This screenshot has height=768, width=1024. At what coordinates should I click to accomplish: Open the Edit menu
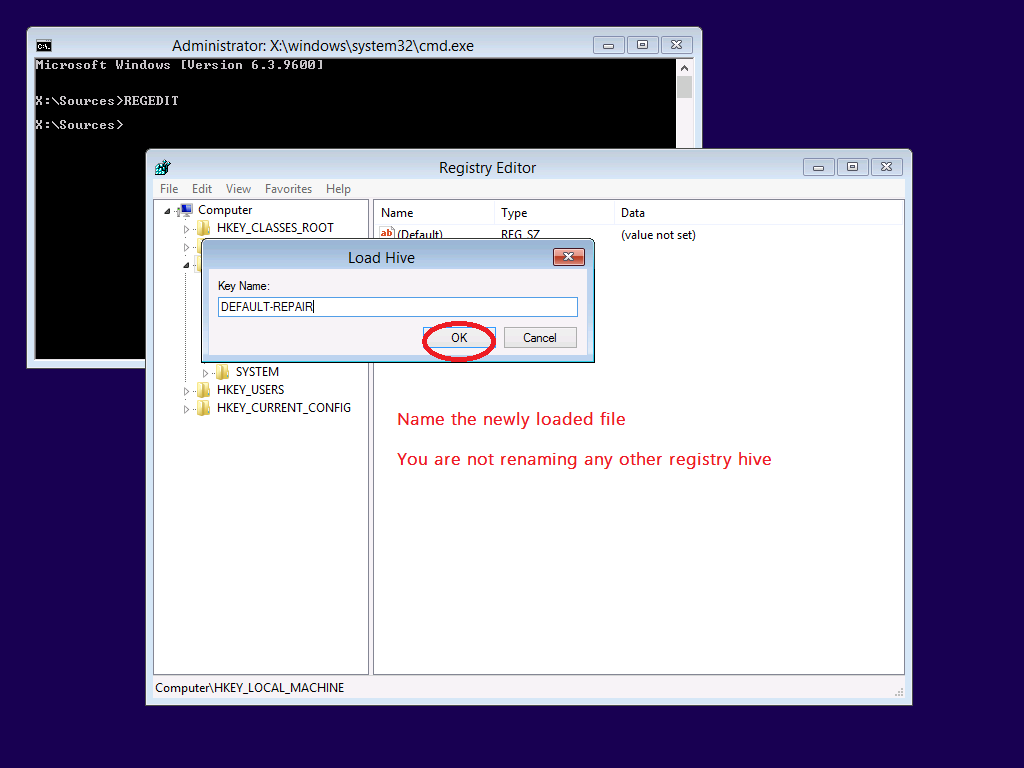coord(202,189)
